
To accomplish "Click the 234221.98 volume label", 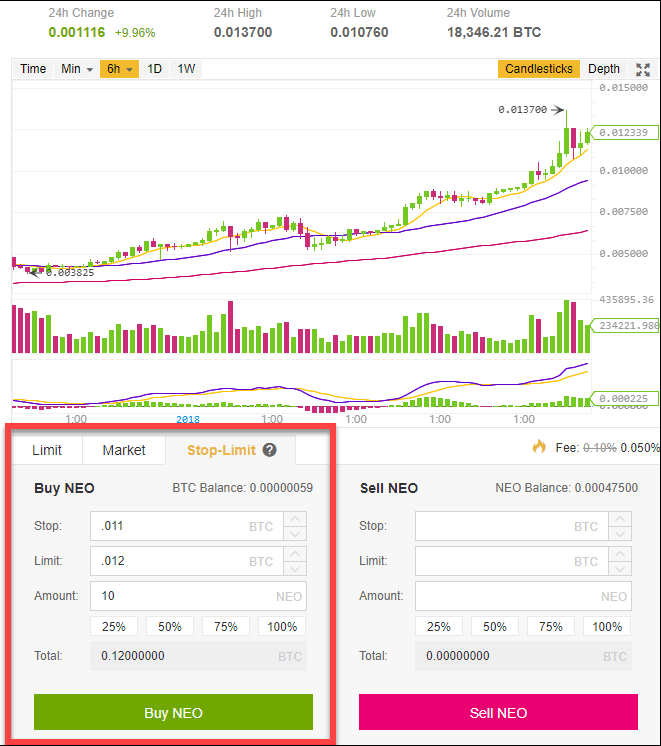I will 625,326.
